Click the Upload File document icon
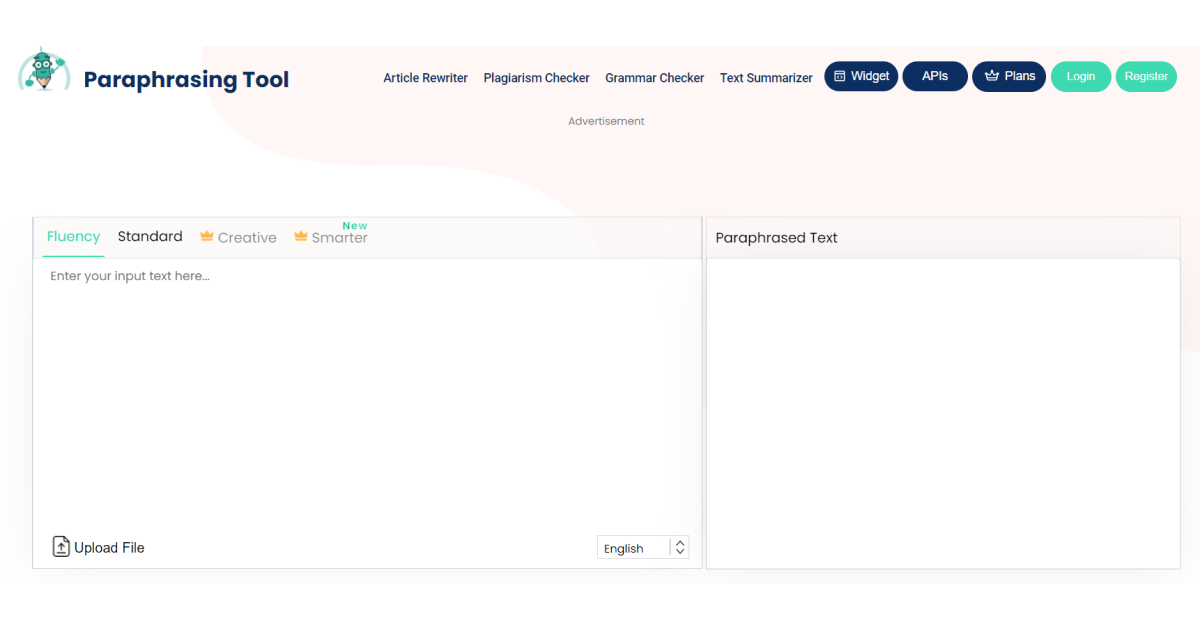 tap(61, 547)
